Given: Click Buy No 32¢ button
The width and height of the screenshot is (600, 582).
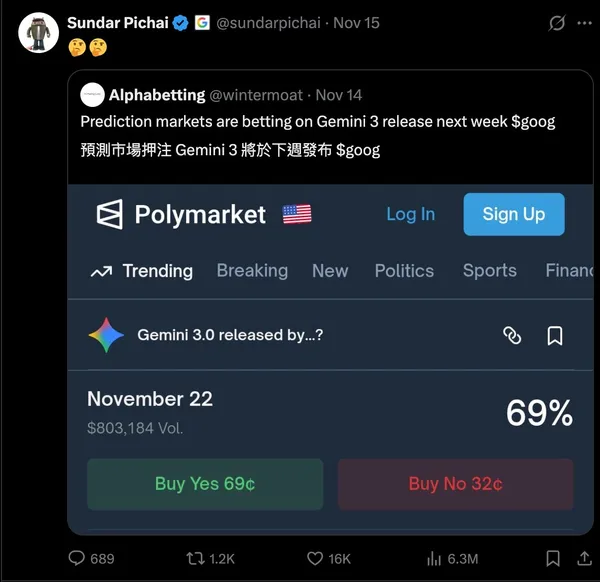Looking at the screenshot, I should tap(455, 484).
